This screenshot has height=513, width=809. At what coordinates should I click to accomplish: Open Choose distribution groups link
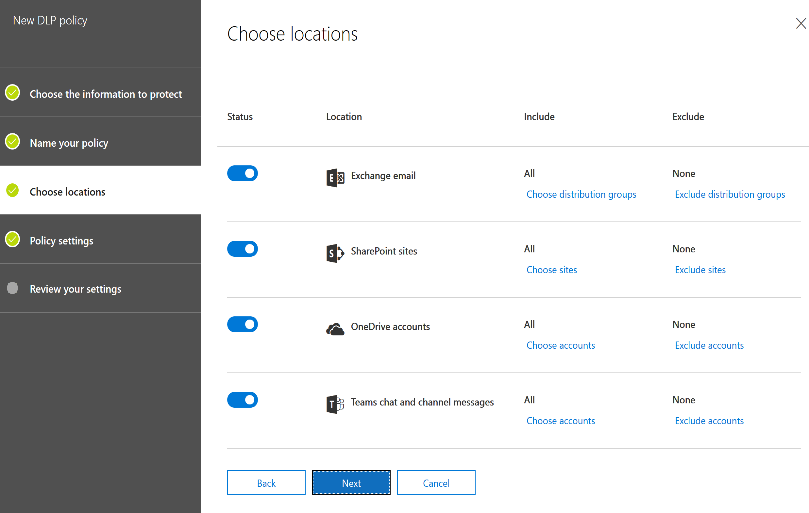[581, 195]
